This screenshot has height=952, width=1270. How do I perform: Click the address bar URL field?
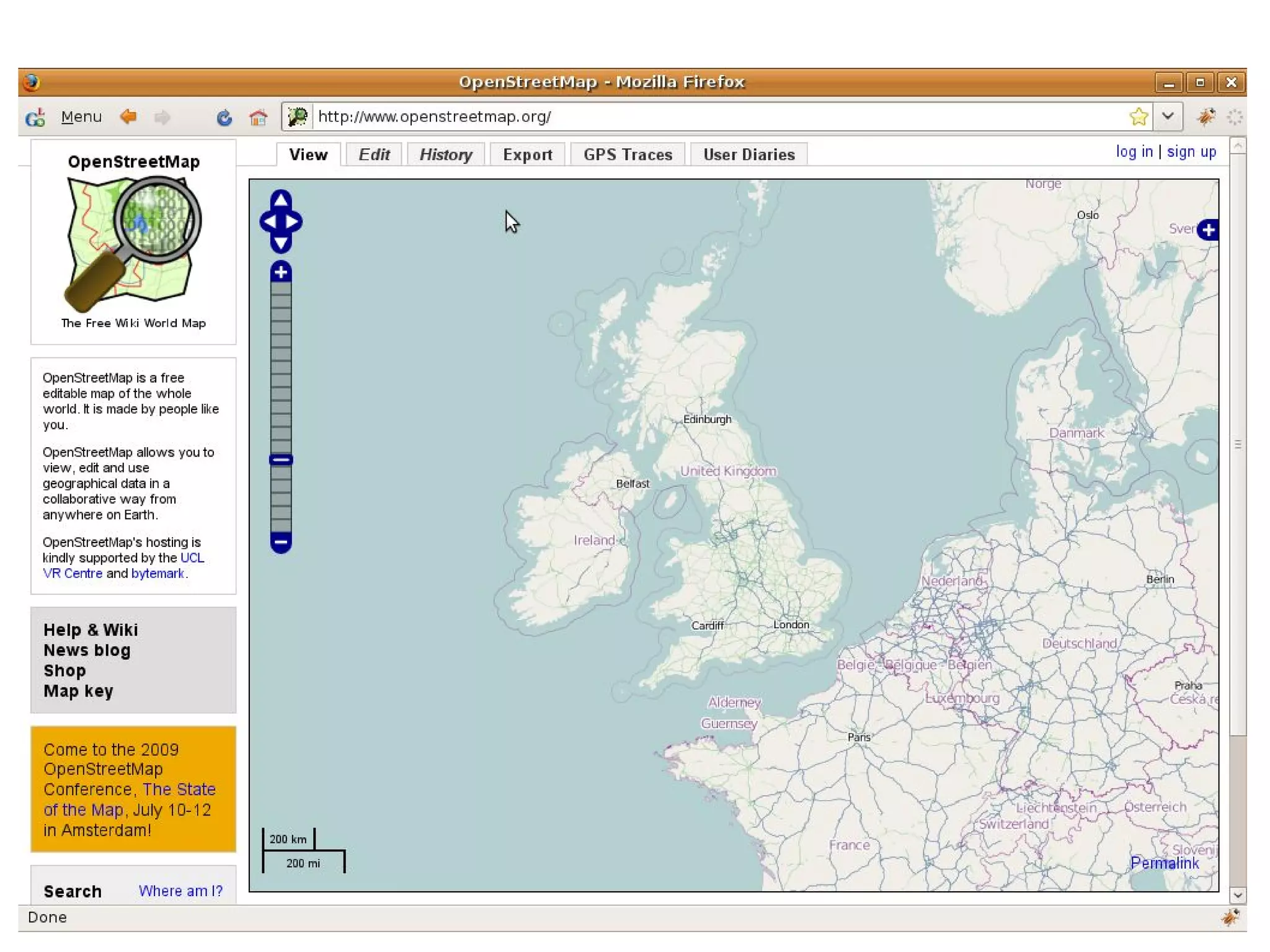click(x=719, y=117)
